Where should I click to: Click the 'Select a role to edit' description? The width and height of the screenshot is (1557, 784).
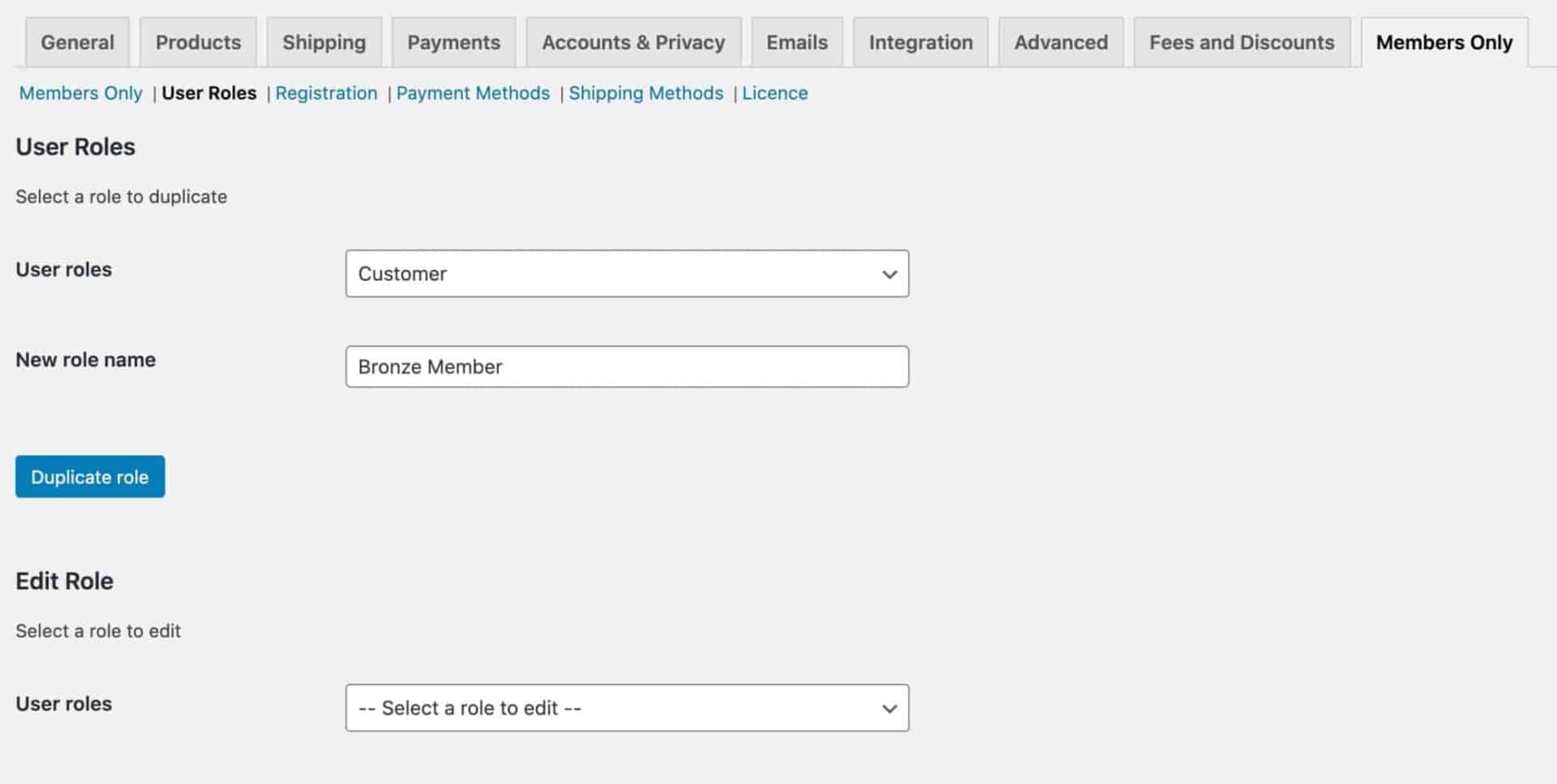click(98, 631)
